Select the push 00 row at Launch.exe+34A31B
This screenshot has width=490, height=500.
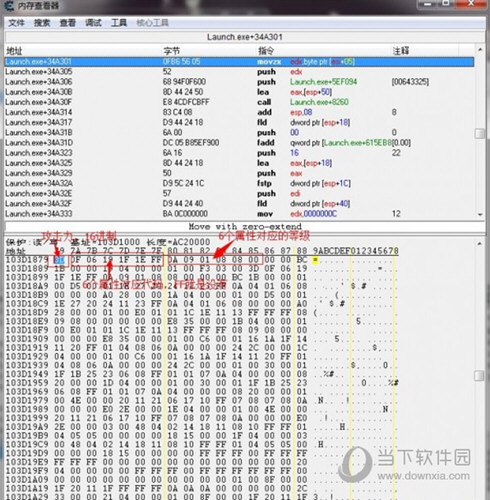click(x=239, y=133)
